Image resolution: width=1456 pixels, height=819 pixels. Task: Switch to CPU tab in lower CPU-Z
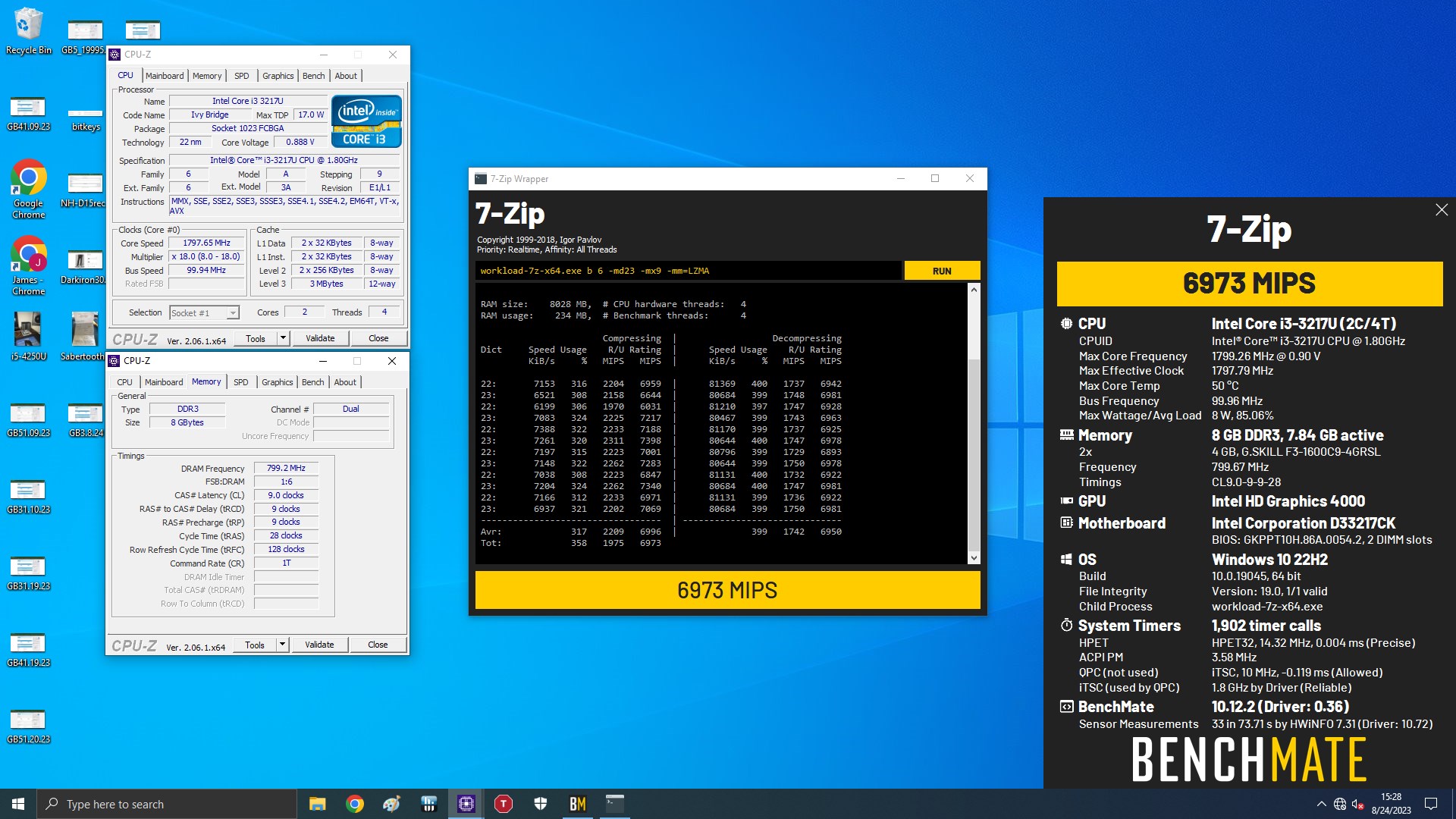pos(124,382)
